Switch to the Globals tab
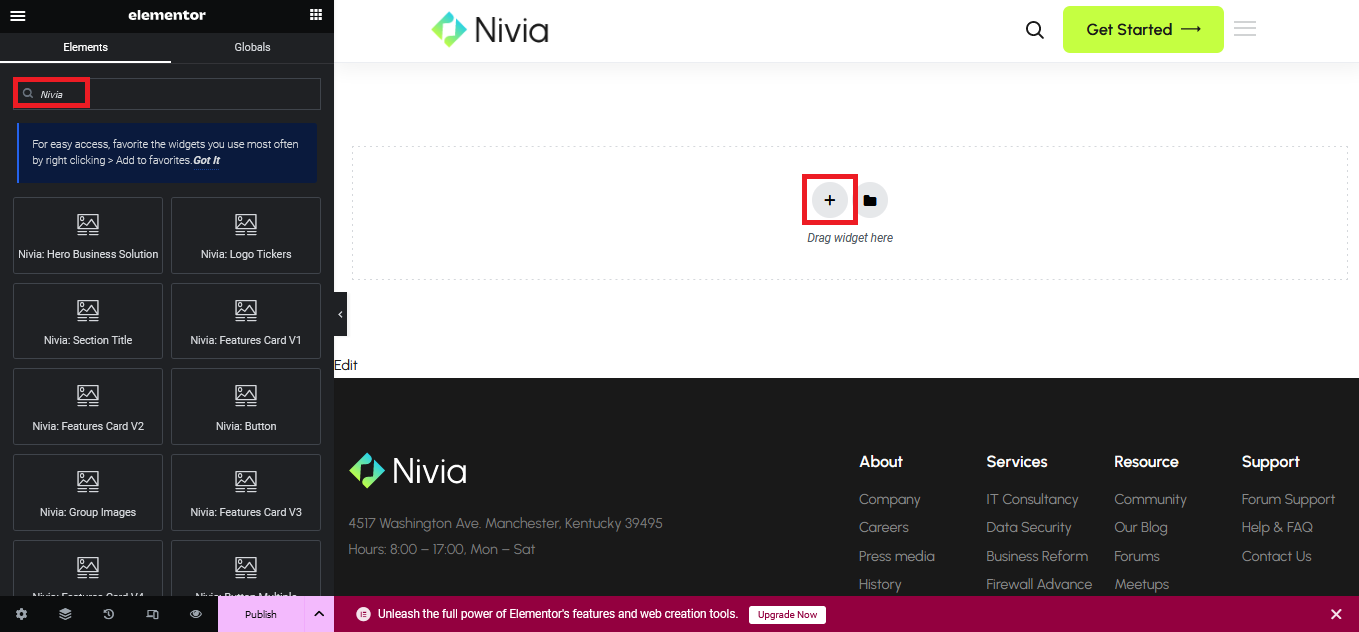 click(x=252, y=47)
